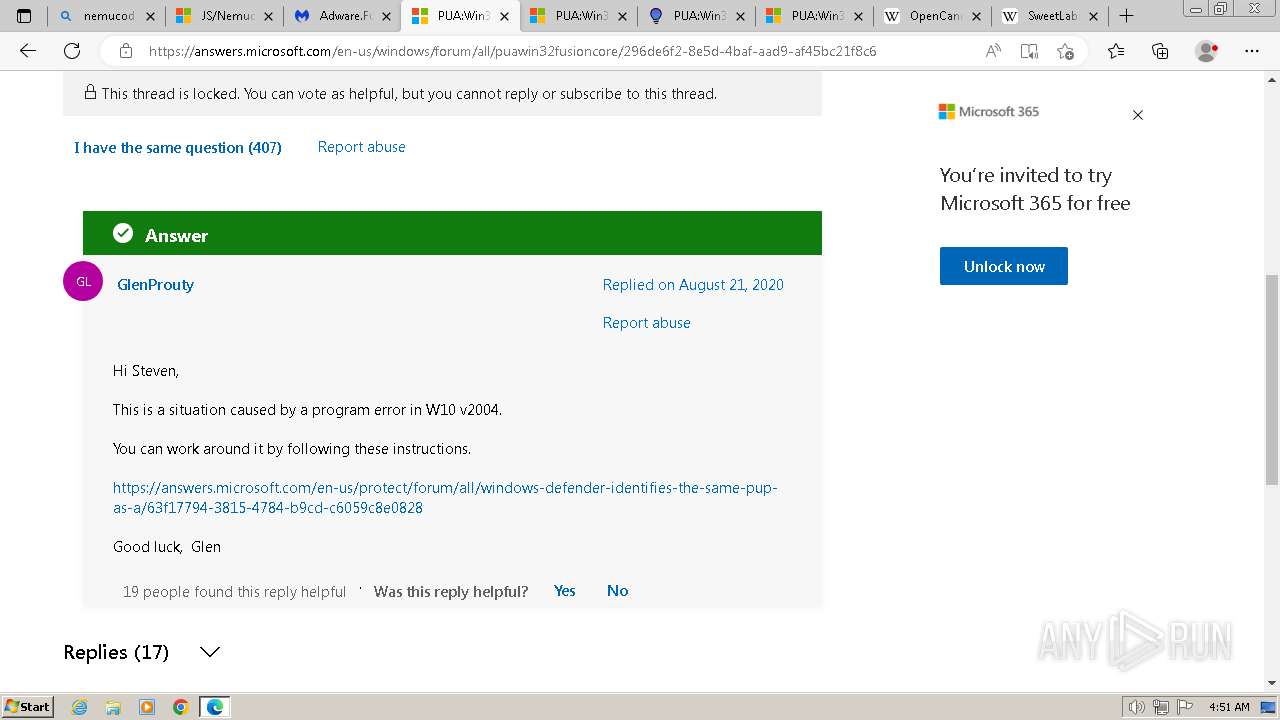Click the Replied on August 21, 2020 text
The height and width of the screenshot is (720, 1280).
(693, 285)
